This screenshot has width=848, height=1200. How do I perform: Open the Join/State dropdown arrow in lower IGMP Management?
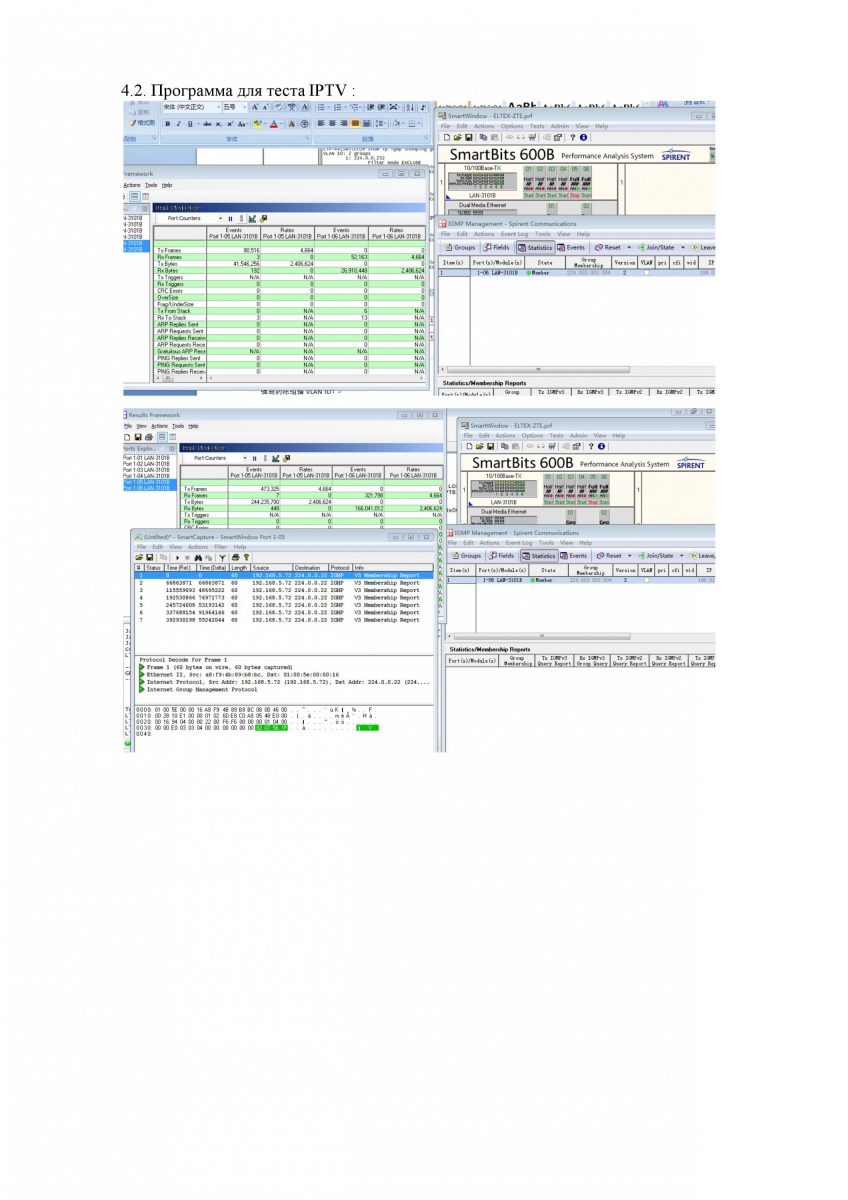tap(684, 555)
